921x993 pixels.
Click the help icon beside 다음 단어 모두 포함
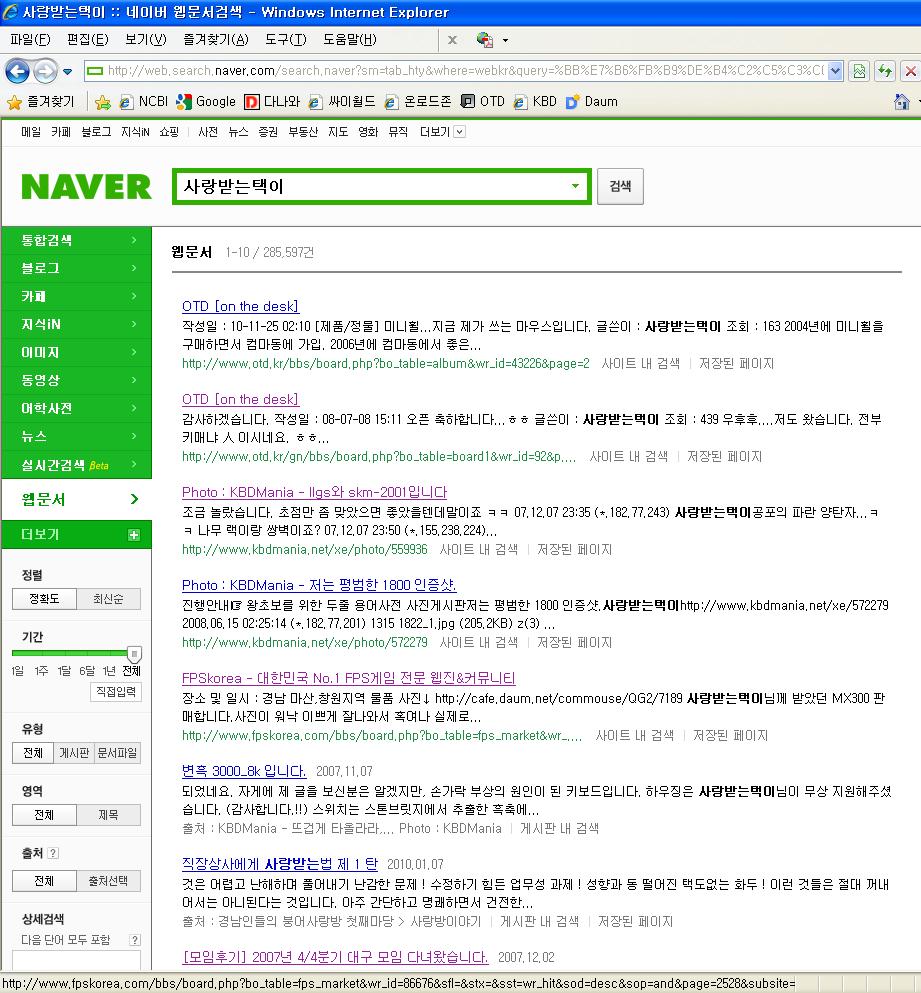click(x=134, y=940)
